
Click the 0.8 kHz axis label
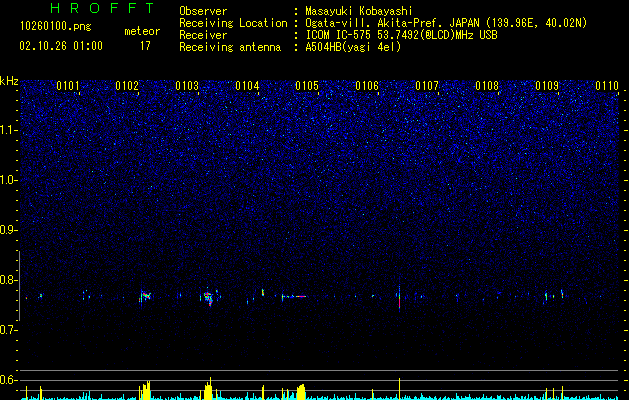pos(9,280)
